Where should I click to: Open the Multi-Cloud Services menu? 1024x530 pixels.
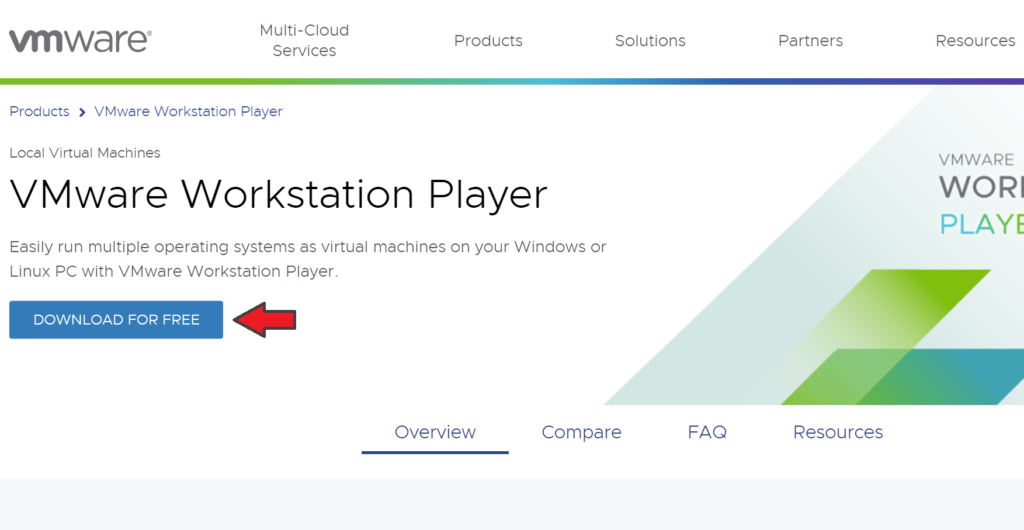304,40
